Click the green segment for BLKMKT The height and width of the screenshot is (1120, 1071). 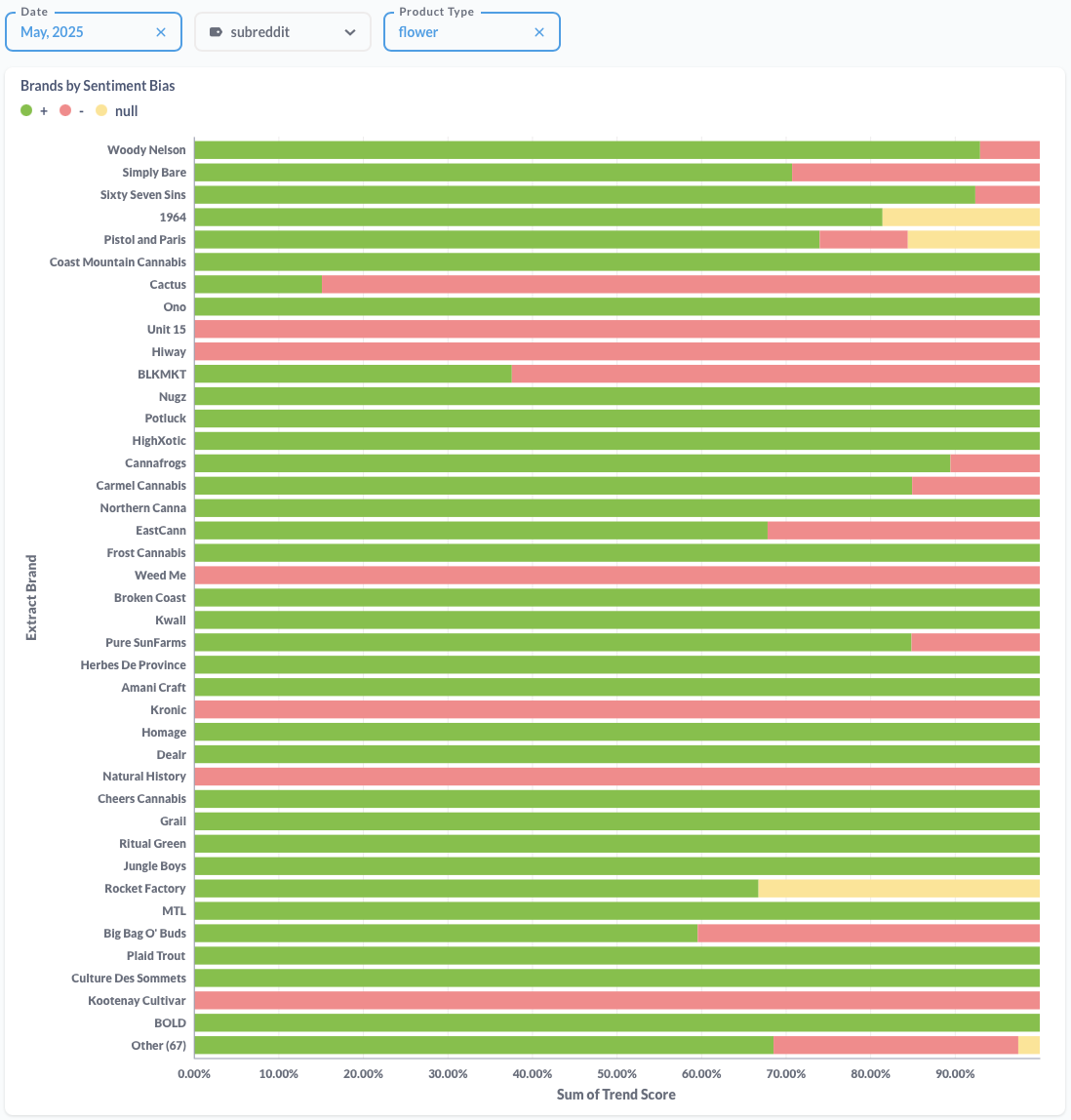point(353,375)
